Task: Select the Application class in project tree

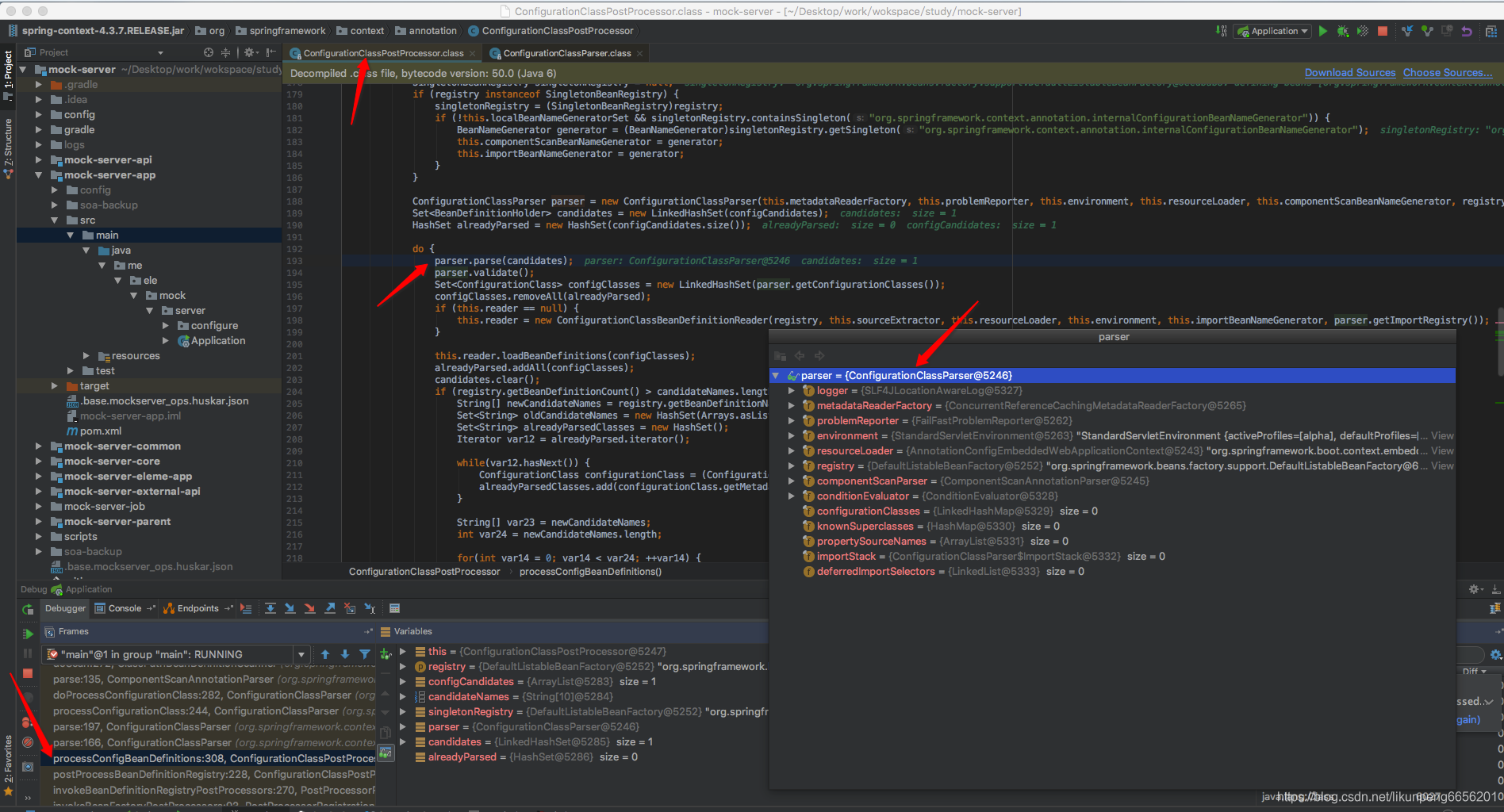Action: (x=218, y=341)
